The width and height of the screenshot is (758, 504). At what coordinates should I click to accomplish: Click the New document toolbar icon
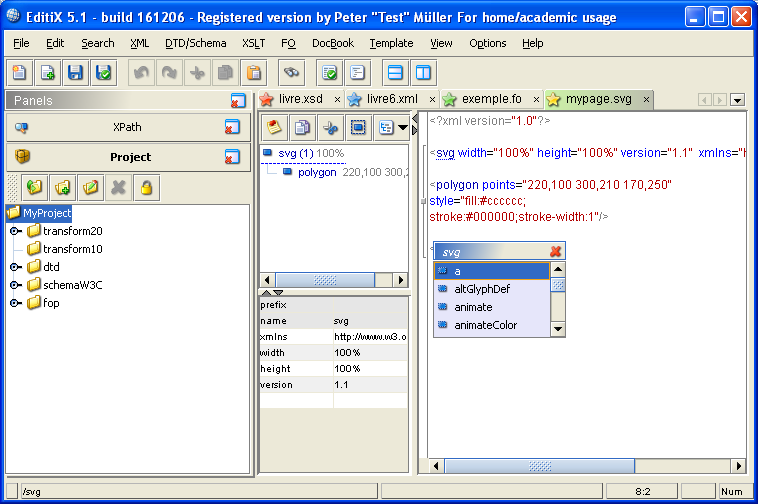[x=19, y=72]
